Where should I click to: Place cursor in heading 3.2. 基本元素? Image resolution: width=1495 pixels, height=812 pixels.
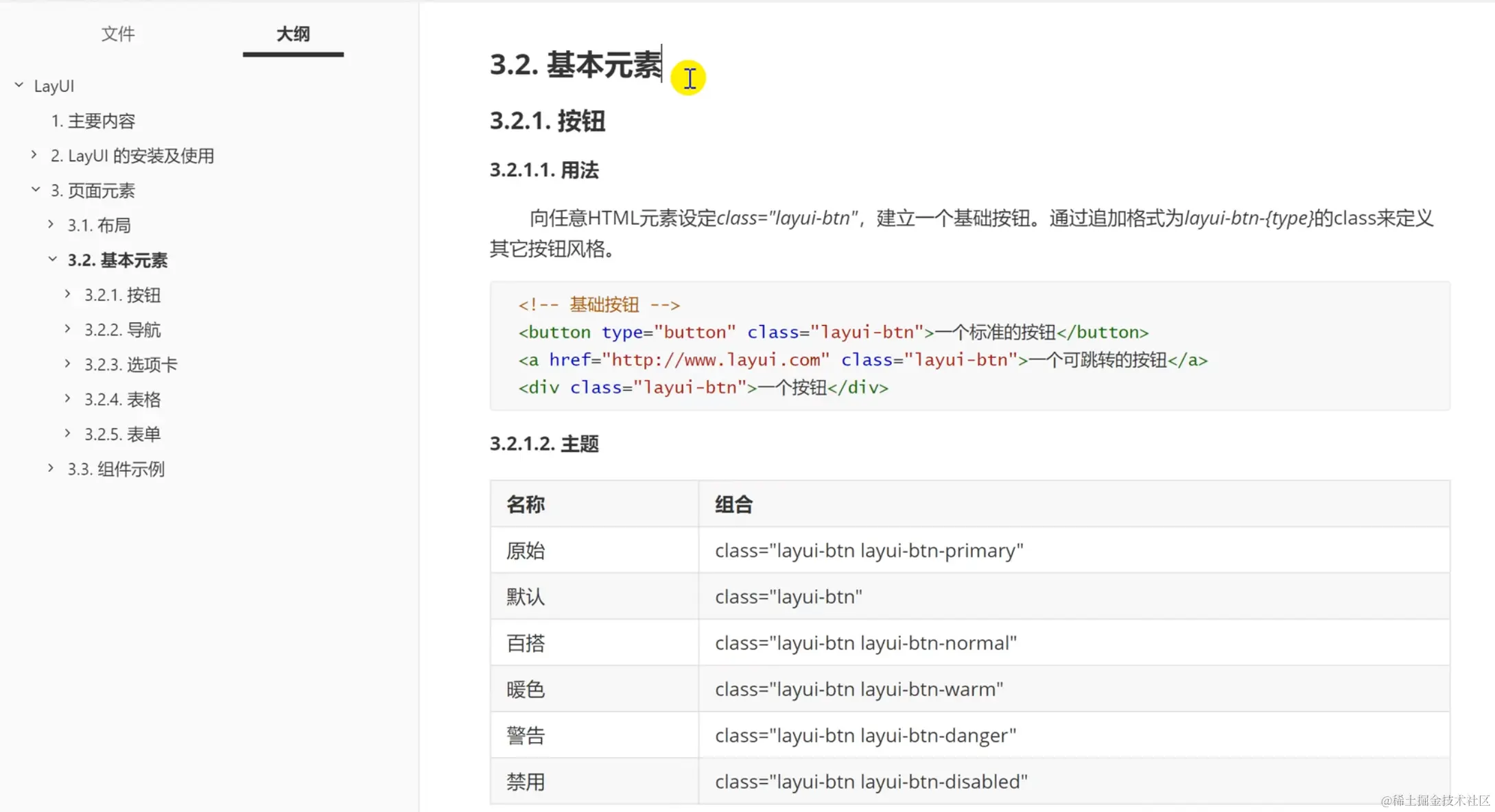(x=576, y=65)
